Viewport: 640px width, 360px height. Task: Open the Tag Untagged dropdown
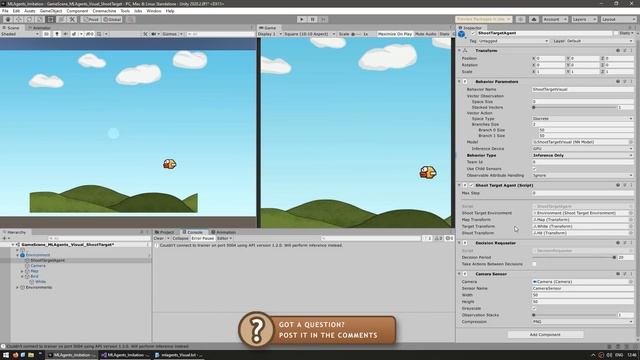pos(513,41)
